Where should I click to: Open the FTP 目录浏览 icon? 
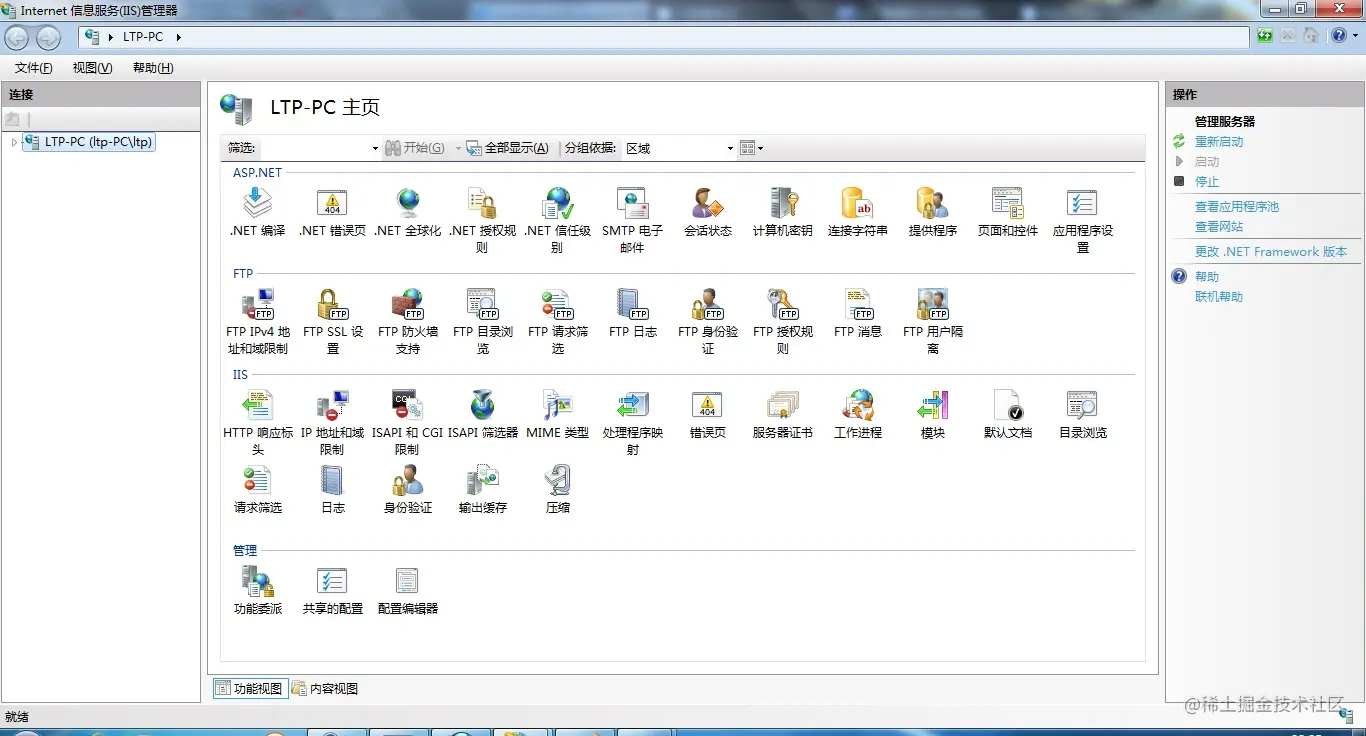(483, 304)
